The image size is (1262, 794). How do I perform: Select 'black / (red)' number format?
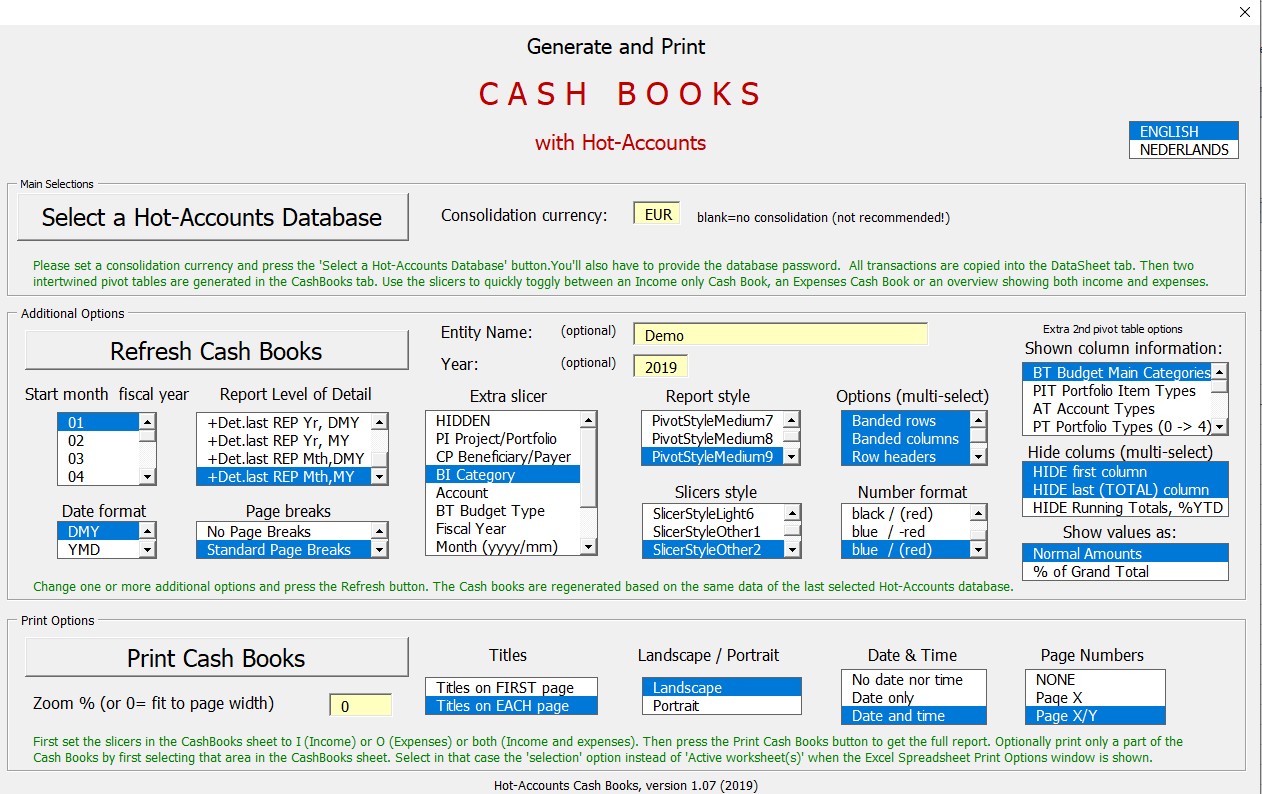point(906,513)
